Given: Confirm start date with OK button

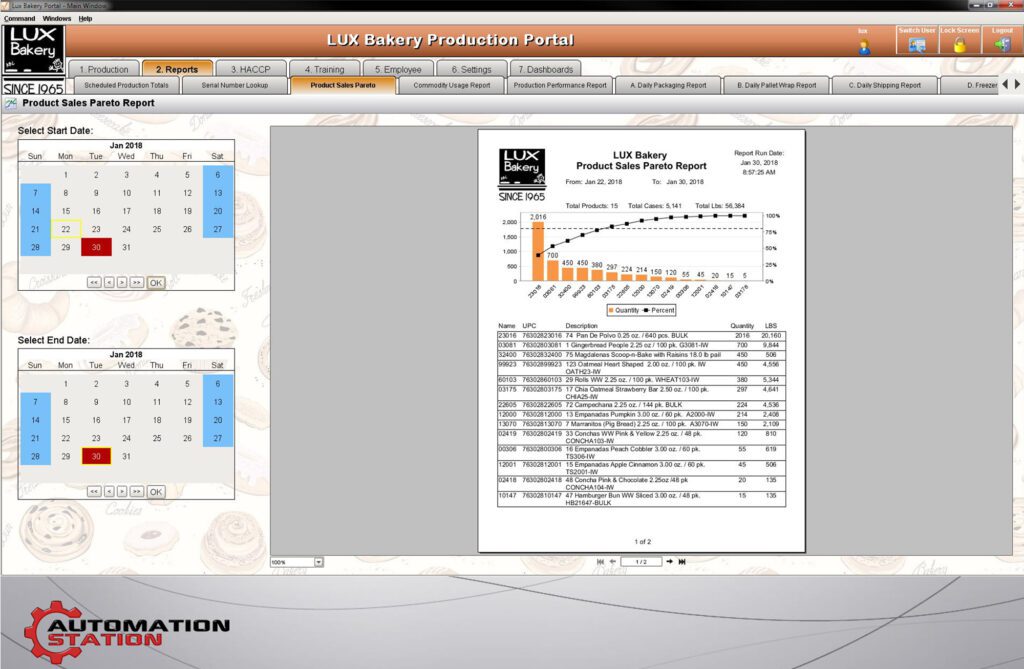Looking at the screenshot, I should point(156,283).
